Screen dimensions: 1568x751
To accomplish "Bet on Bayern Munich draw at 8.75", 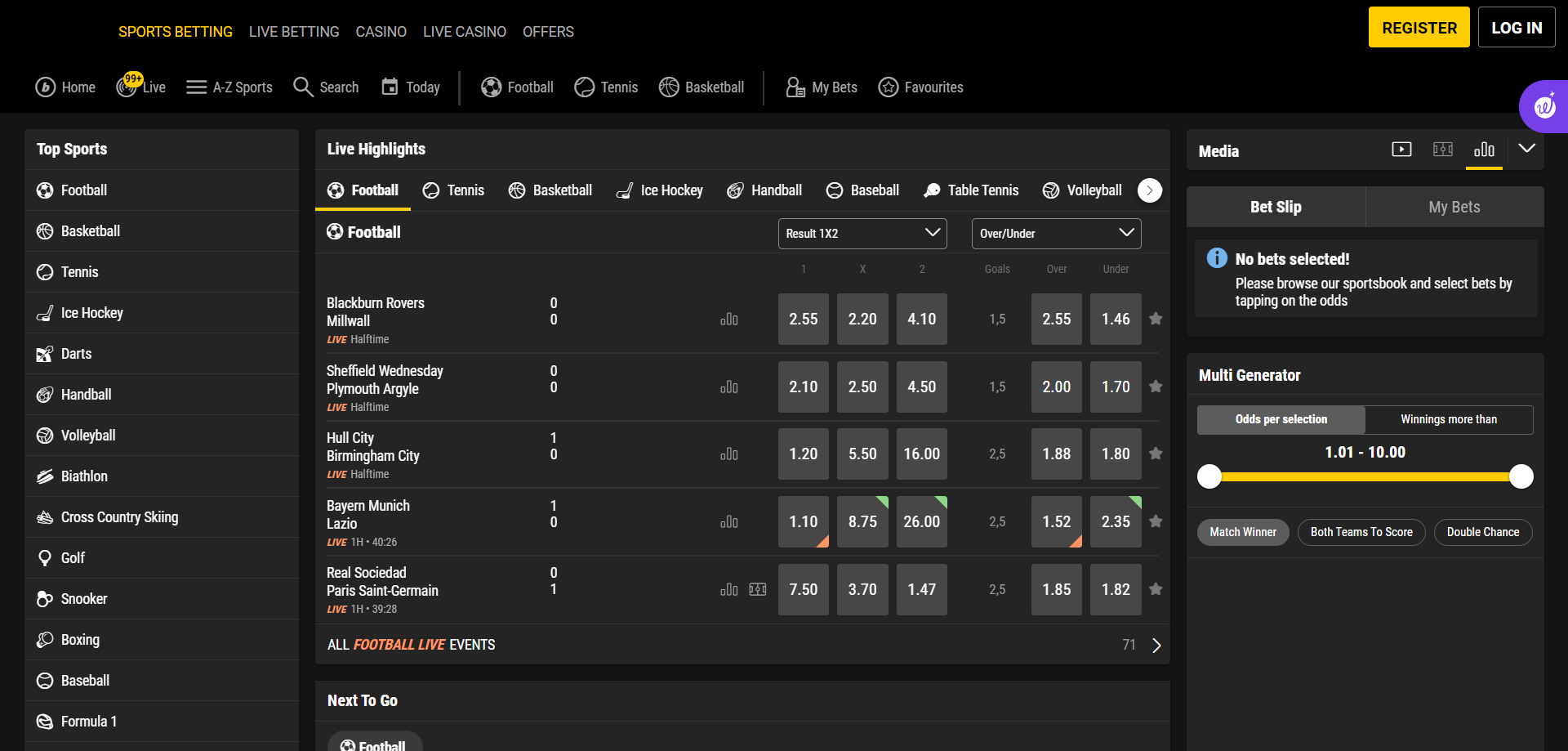I will tap(862, 521).
